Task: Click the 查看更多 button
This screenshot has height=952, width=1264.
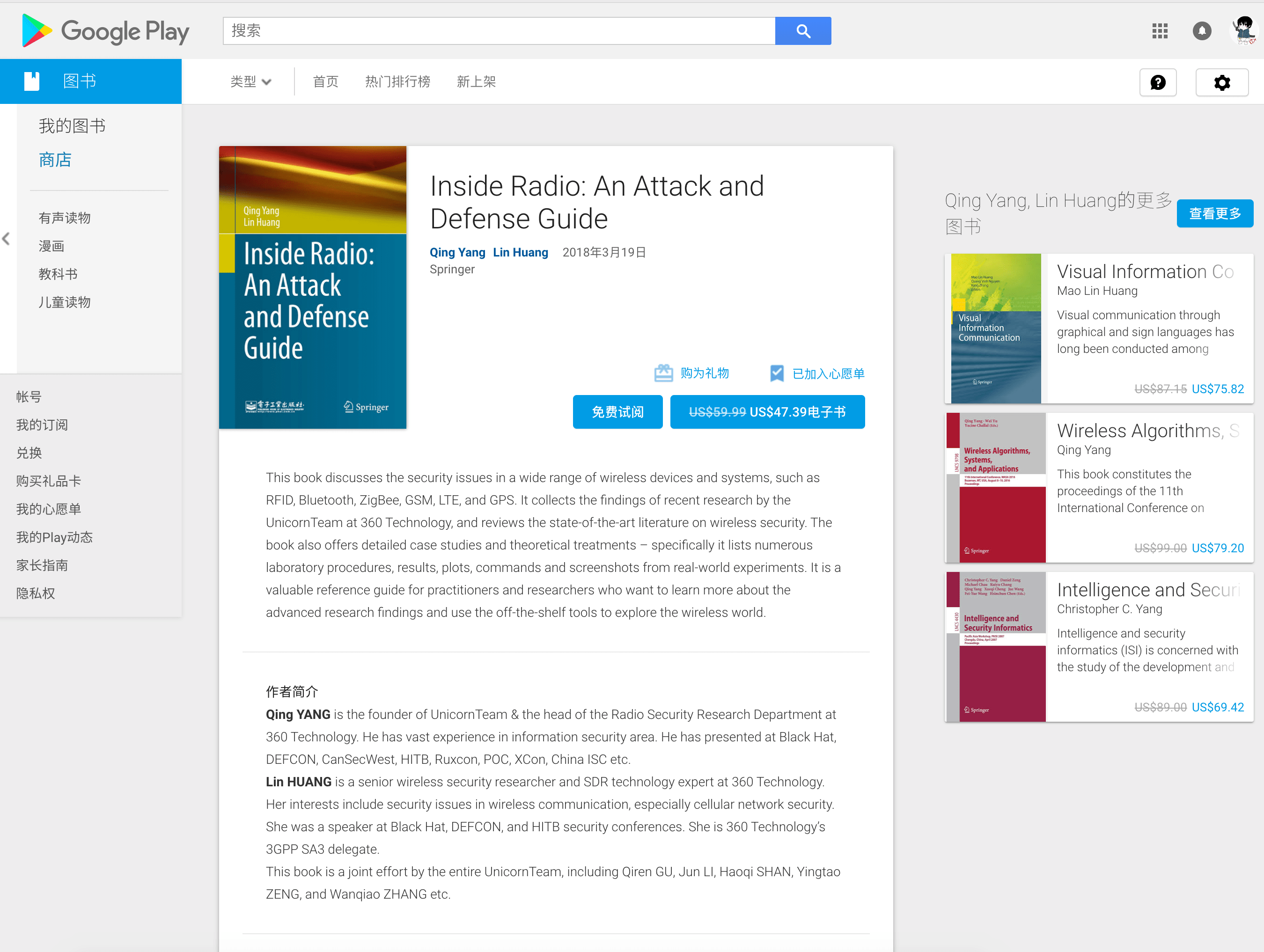Action: [x=1214, y=214]
